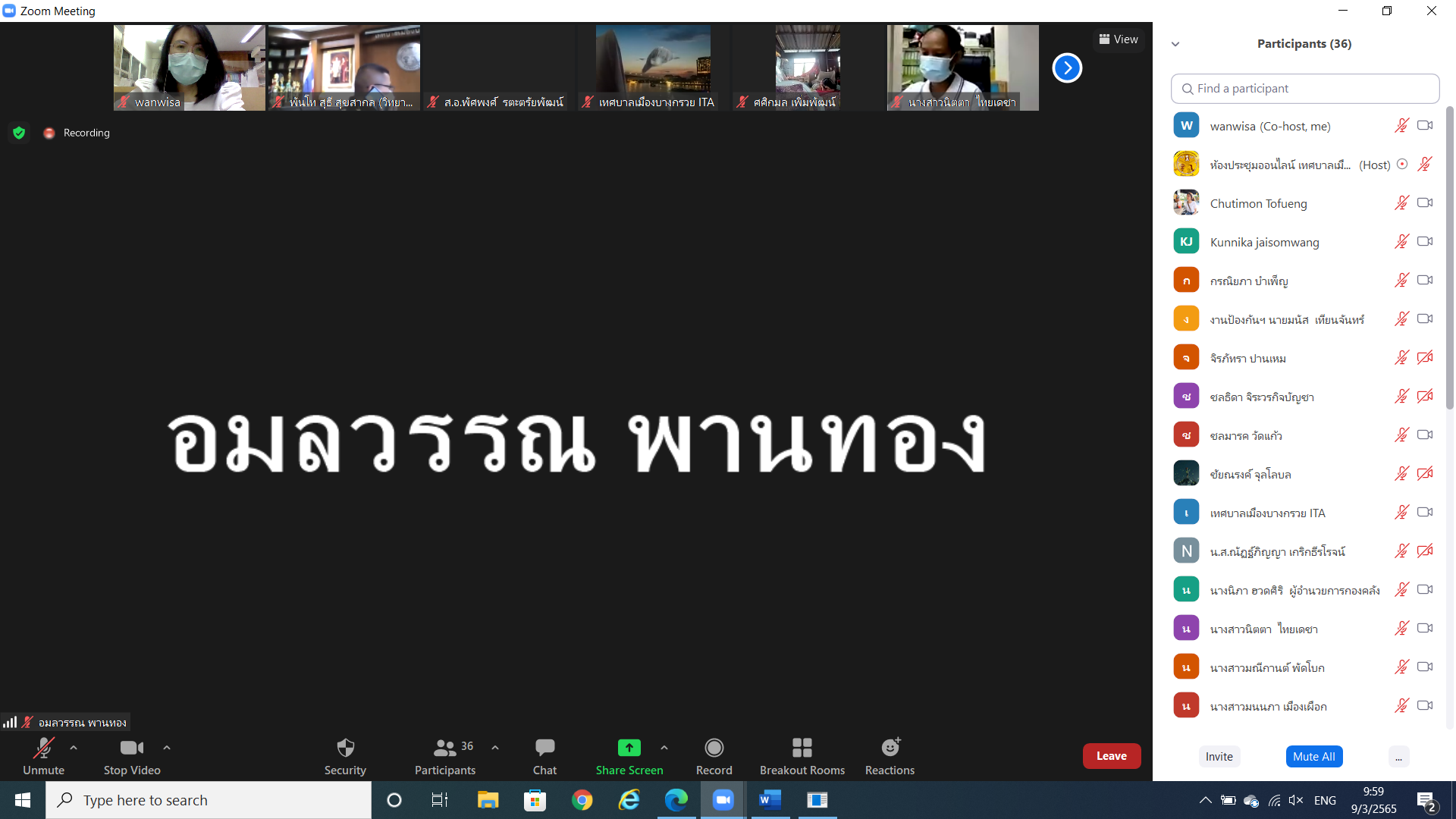Viewport: 1456px width, 819px height.
Task: Open share screen options arrow
Action: 664,748
